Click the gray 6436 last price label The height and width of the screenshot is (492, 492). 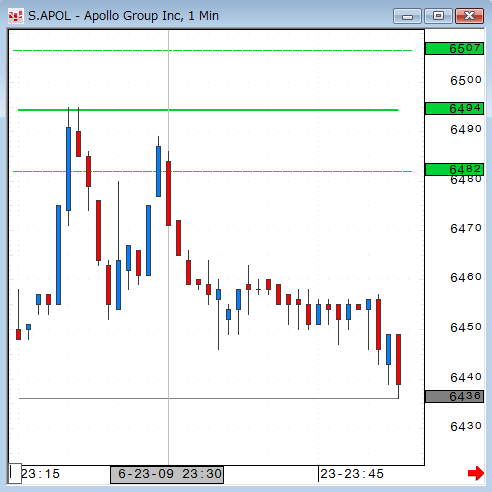point(454,396)
